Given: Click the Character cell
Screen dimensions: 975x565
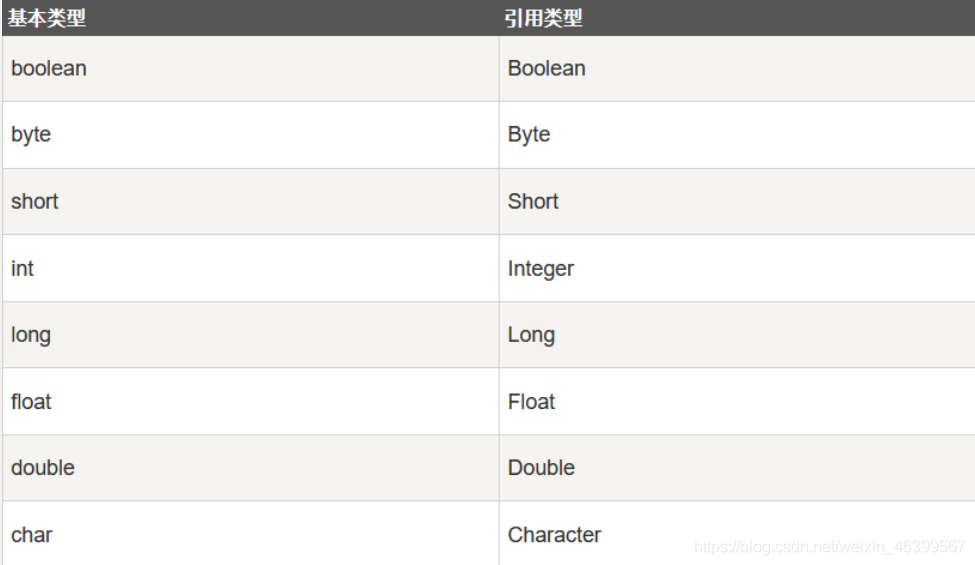Looking at the screenshot, I should (737, 533).
